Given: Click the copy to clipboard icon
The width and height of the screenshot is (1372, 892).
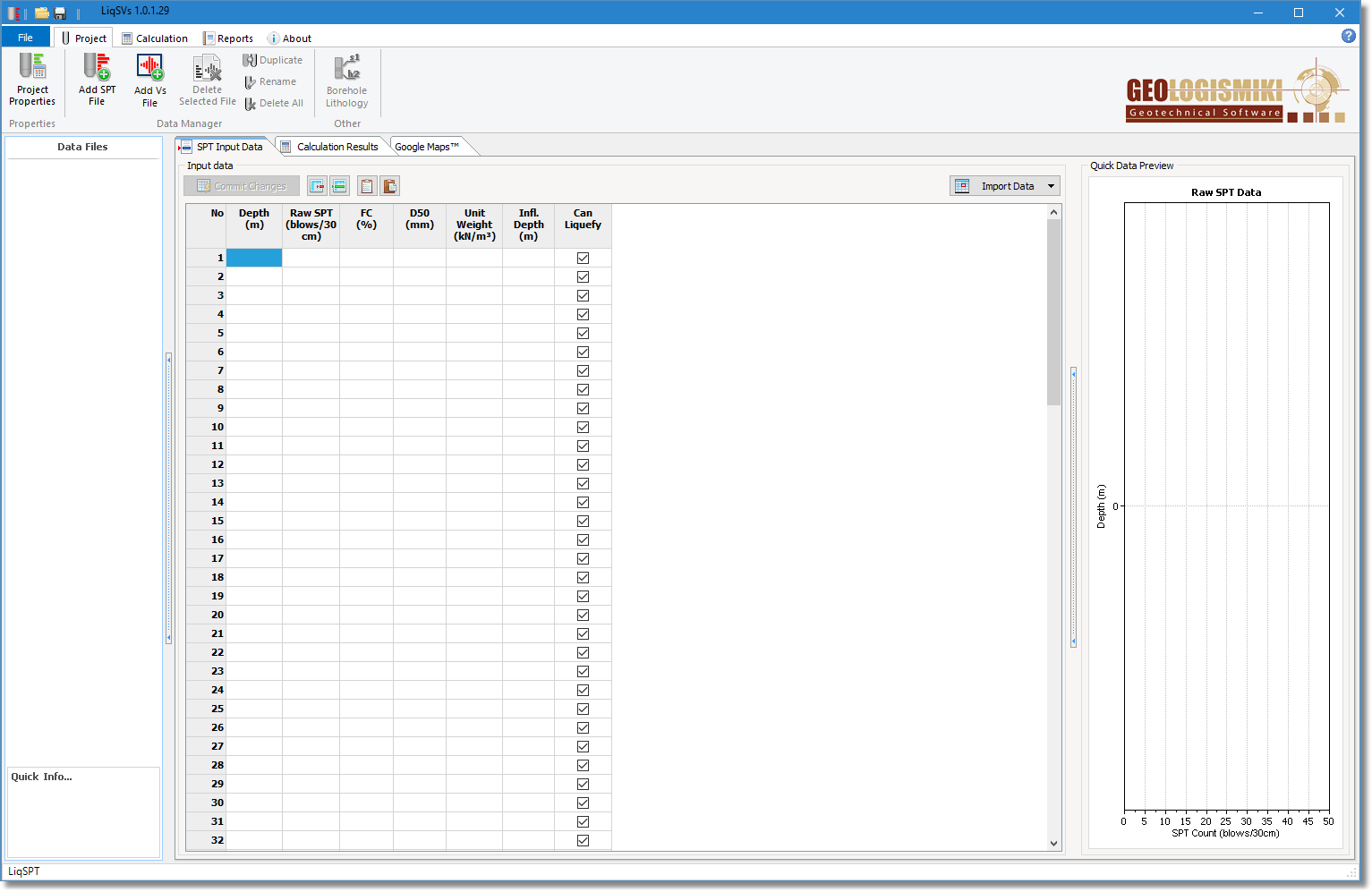Looking at the screenshot, I should [366, 186].
